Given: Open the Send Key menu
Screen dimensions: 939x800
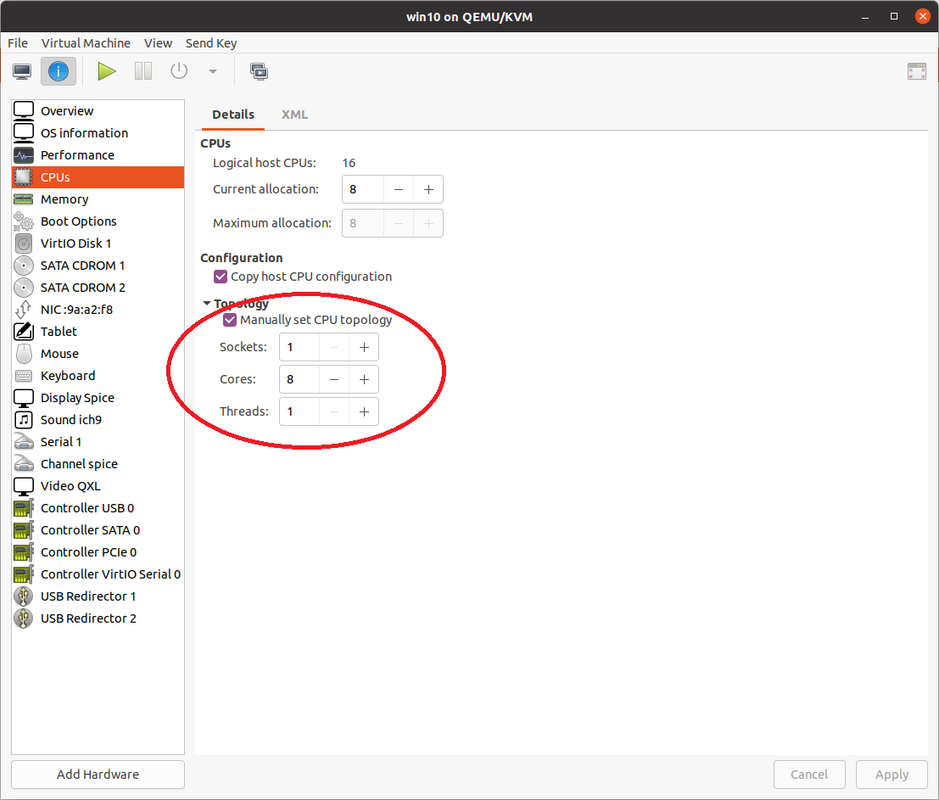Looking at the screenshot, I should point(211,43).
